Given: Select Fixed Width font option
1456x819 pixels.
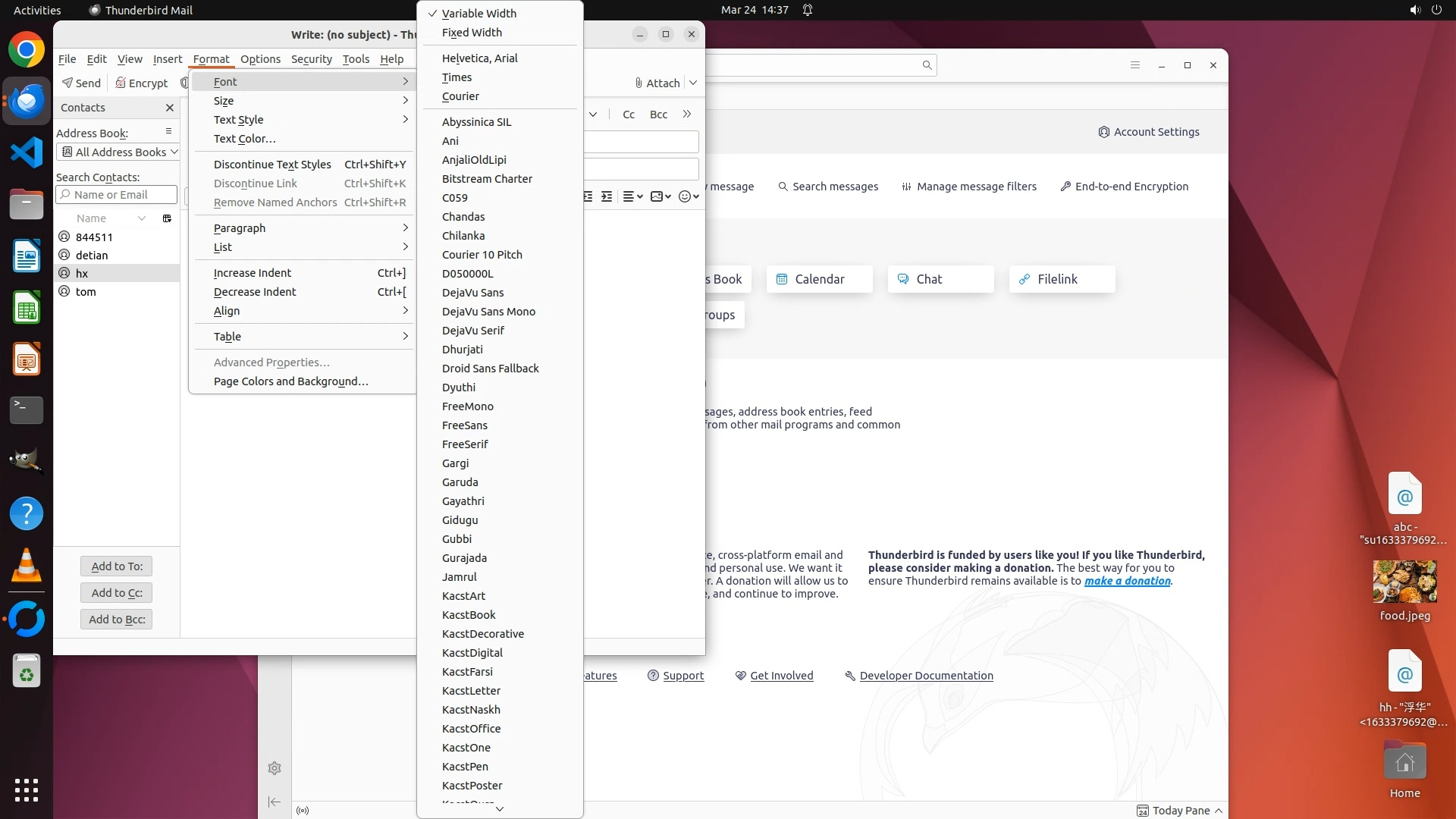Looking at the screenshot, I should (x=472, y=33).
